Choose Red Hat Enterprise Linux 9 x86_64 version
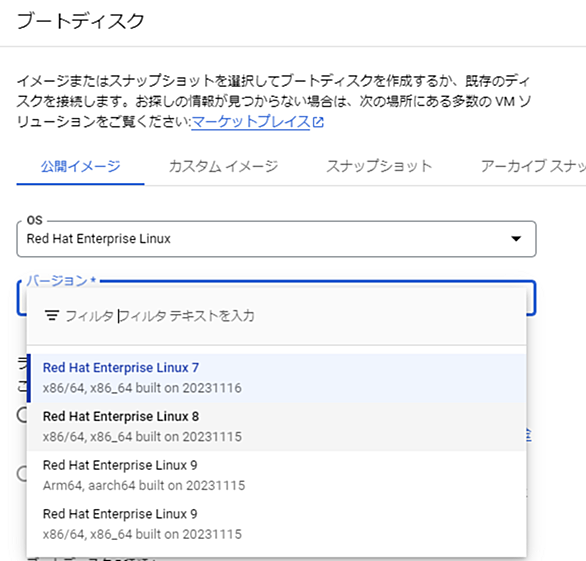The height and width of the screenshot is (561, 586). coord(277,524)
